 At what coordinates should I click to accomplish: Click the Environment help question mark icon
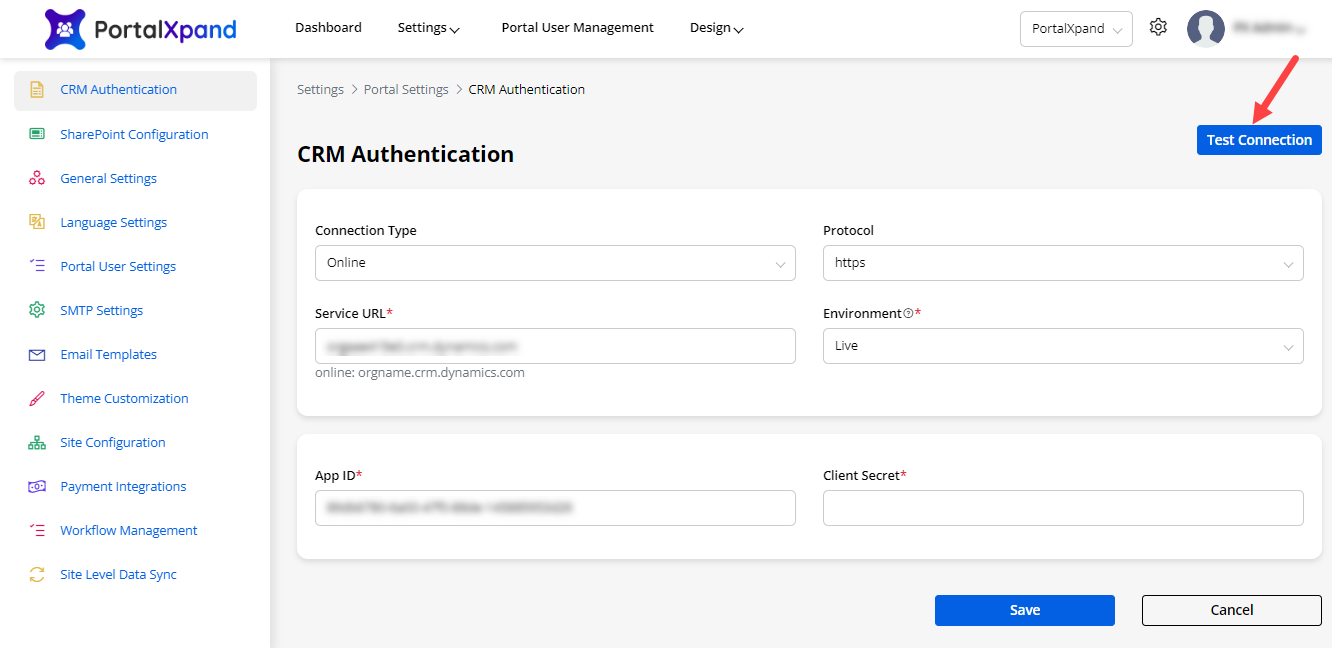point(908,314)
